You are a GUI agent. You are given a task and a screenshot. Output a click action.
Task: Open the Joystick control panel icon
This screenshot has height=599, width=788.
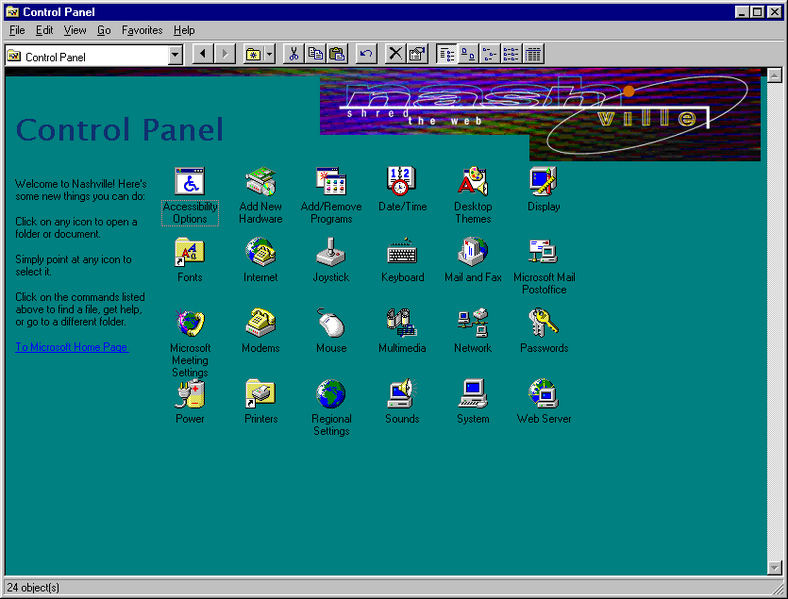[x=331, y=254]
